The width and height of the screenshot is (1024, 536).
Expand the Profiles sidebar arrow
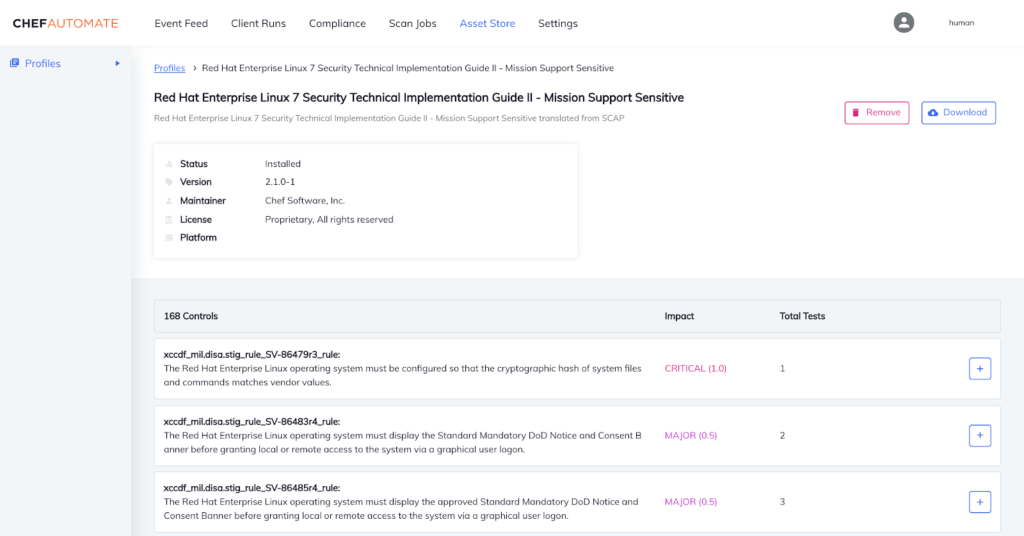coord(117,63)
